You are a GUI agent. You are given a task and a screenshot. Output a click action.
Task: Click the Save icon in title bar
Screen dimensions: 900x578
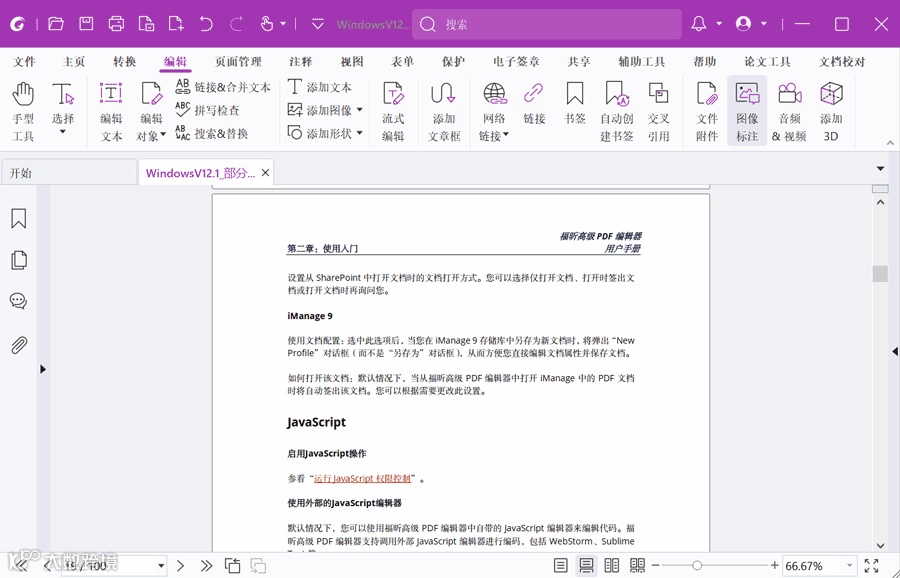tap(86, 24)
